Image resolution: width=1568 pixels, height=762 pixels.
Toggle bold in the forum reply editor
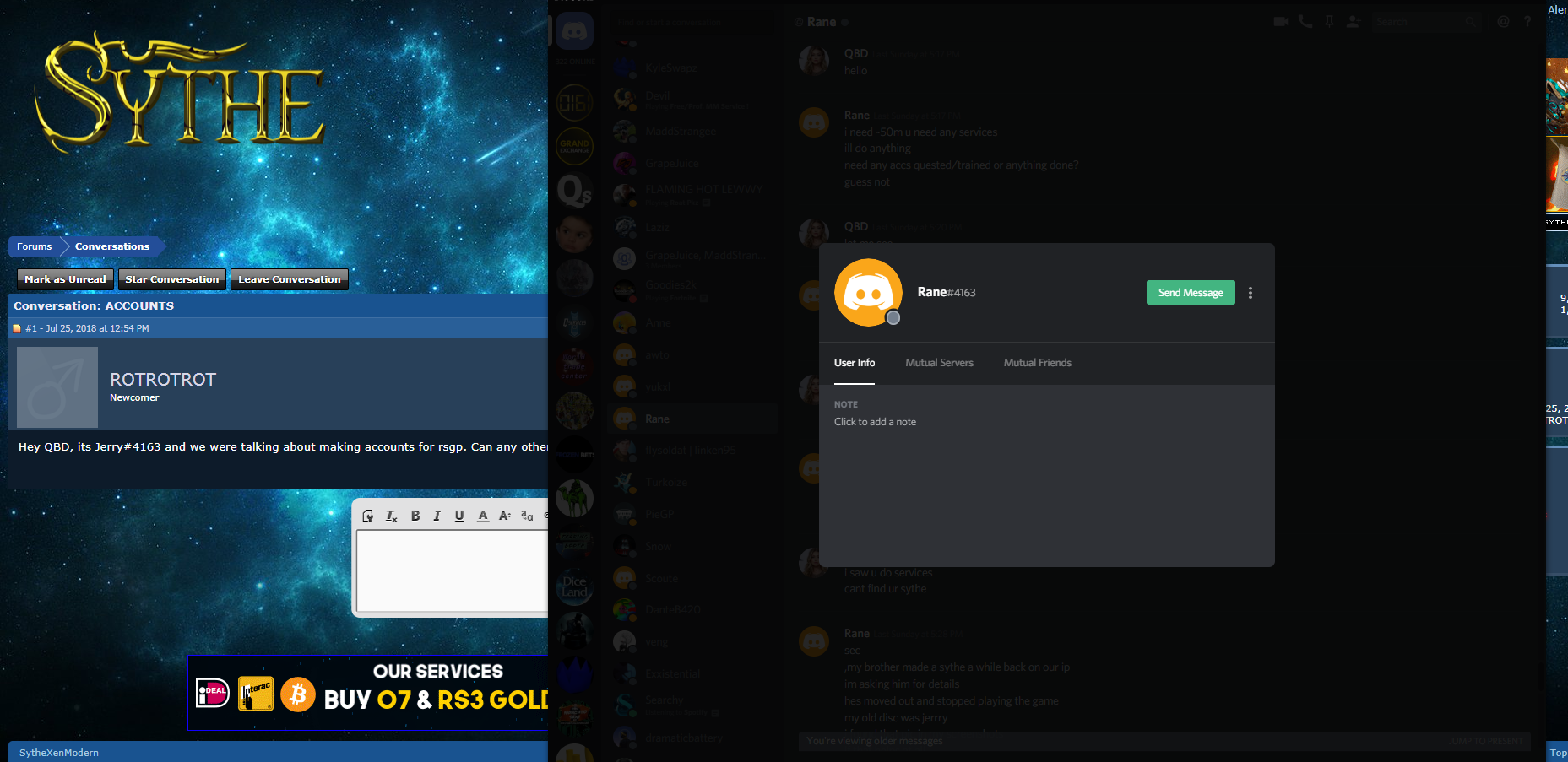[x=415, y=516]
